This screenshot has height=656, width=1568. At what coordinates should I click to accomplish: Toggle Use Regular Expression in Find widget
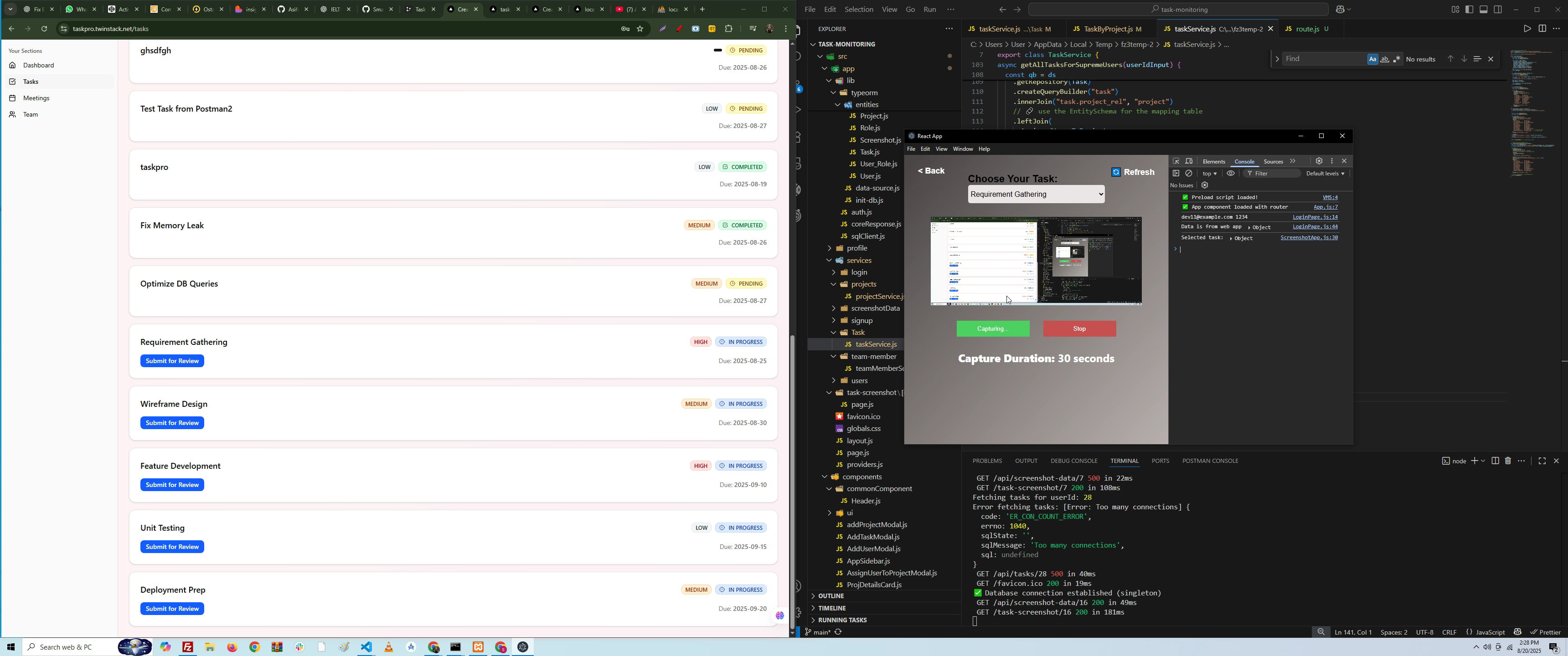coord(1397,60)
